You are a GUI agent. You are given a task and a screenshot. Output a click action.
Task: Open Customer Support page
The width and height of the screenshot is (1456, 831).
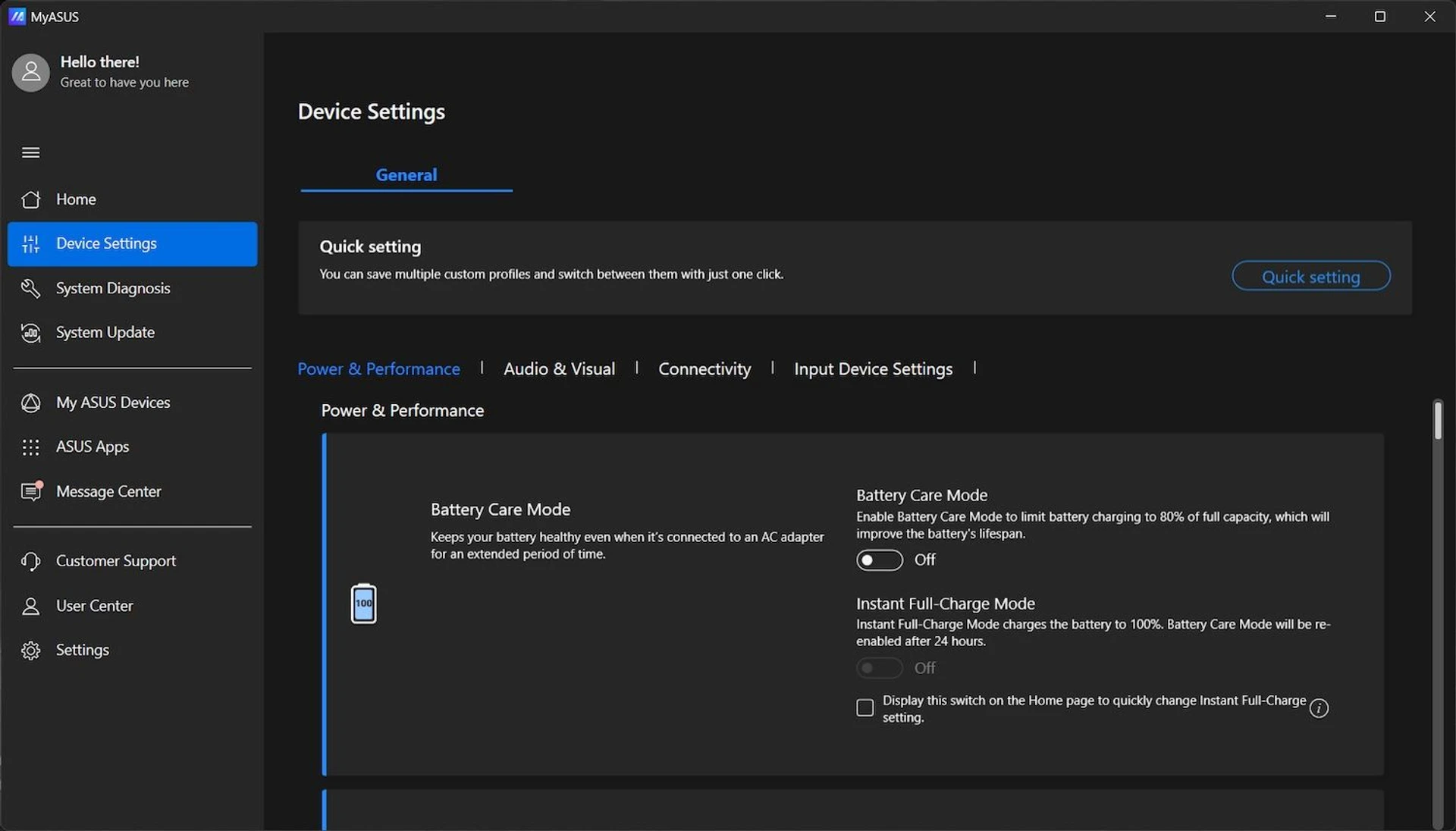click(132, 561)
